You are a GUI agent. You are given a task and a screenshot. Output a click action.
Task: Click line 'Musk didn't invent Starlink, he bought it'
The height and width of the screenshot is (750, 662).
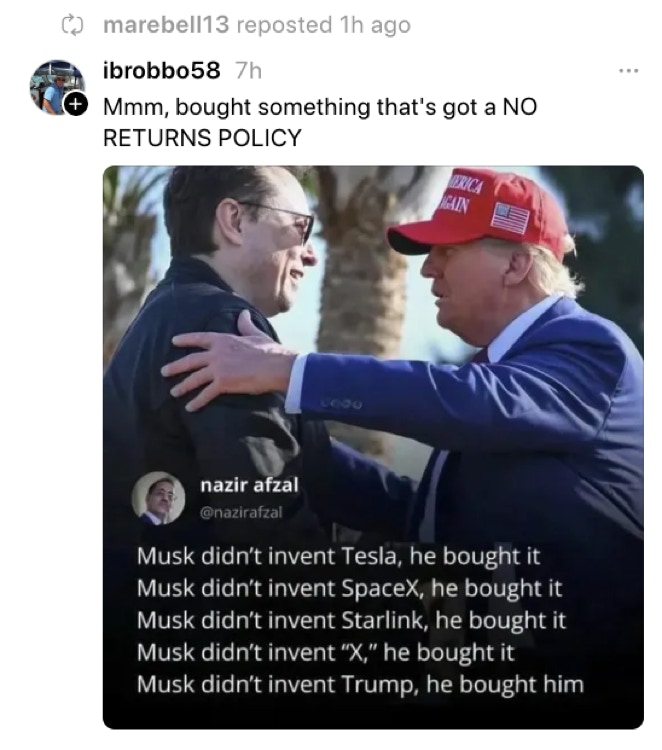pos(351,620)
